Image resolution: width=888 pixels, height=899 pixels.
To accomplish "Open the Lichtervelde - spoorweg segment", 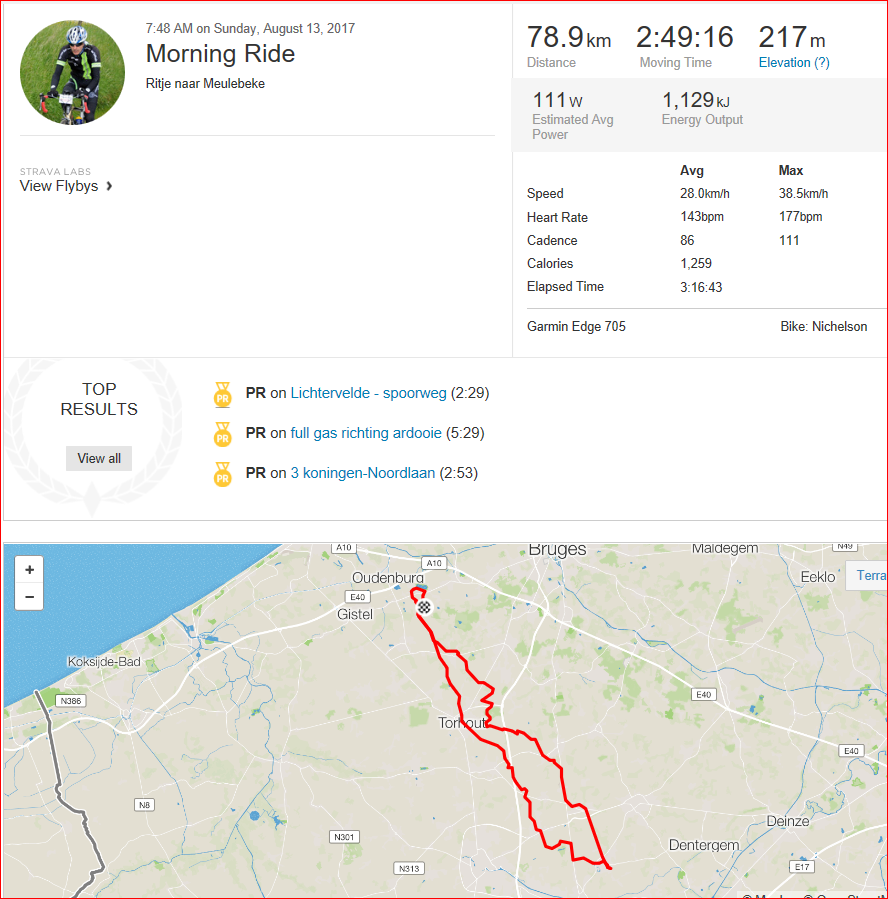I will point(368,393).
